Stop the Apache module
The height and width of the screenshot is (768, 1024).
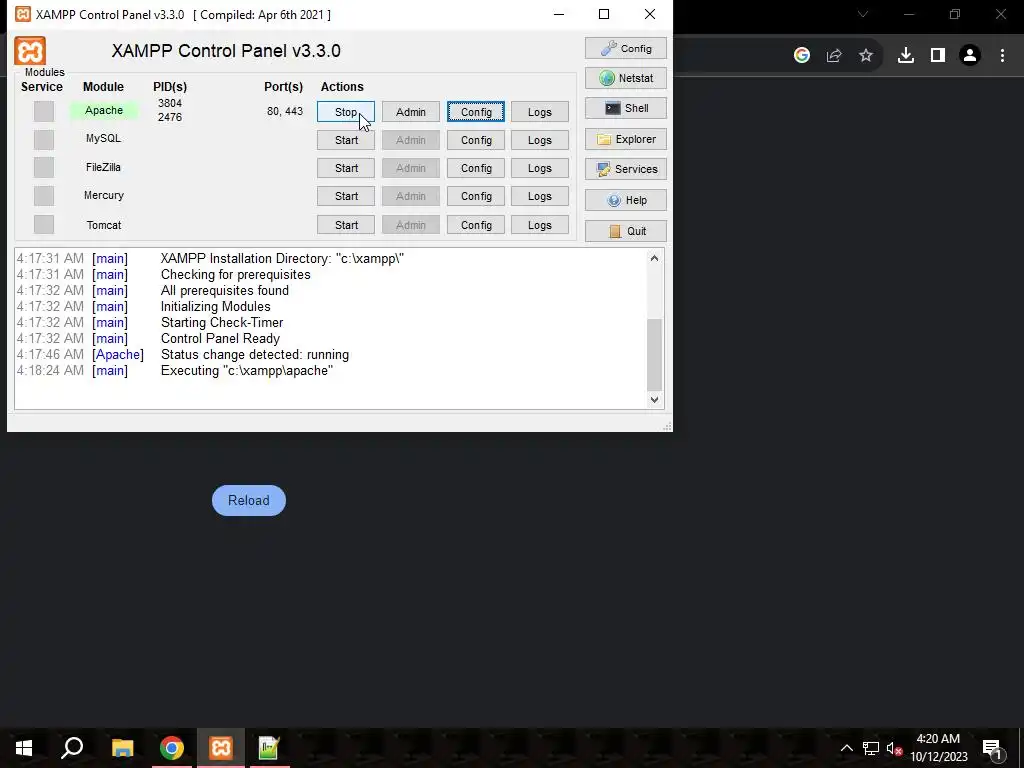tap(345, 112)
